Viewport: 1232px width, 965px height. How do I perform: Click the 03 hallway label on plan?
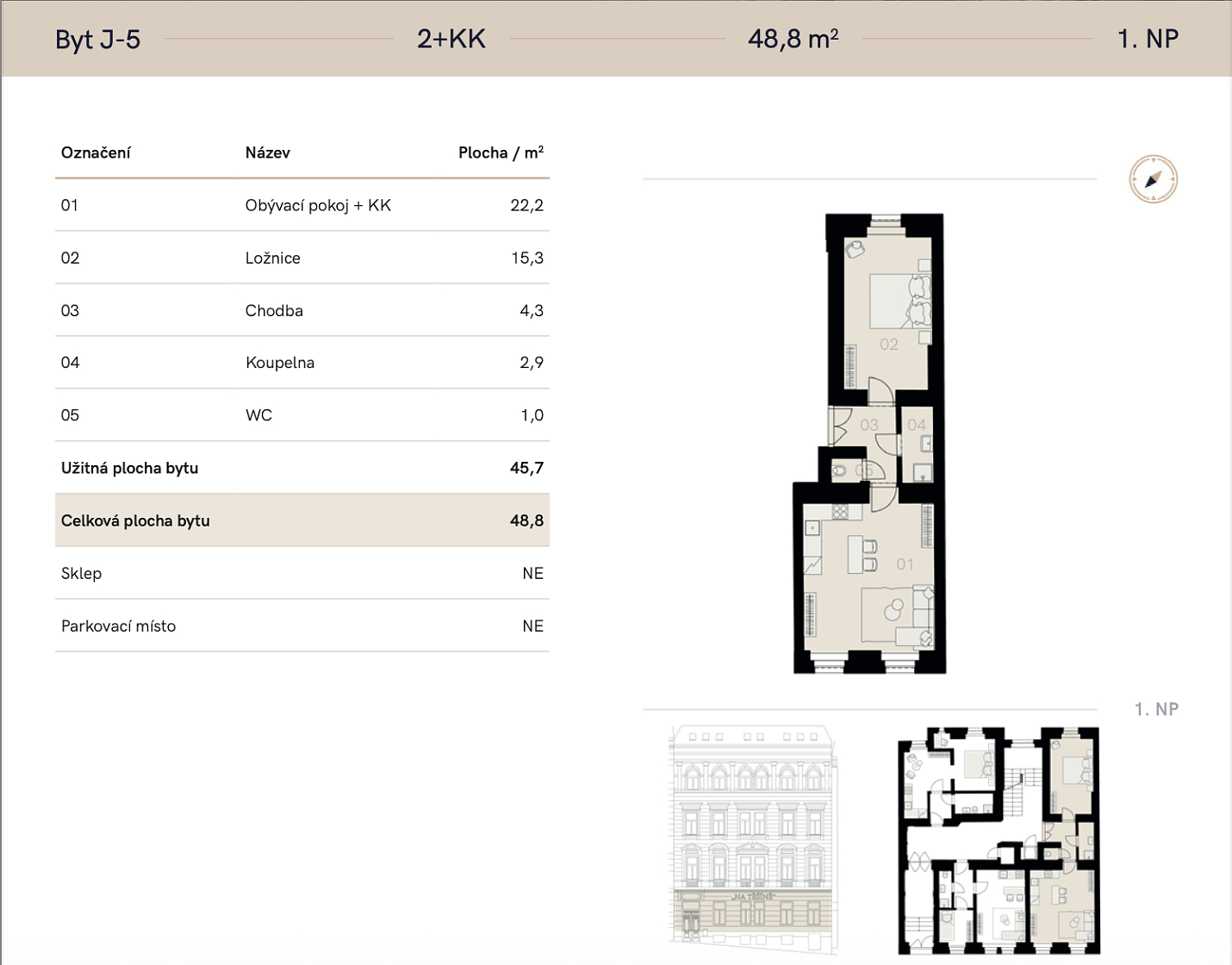869,425
